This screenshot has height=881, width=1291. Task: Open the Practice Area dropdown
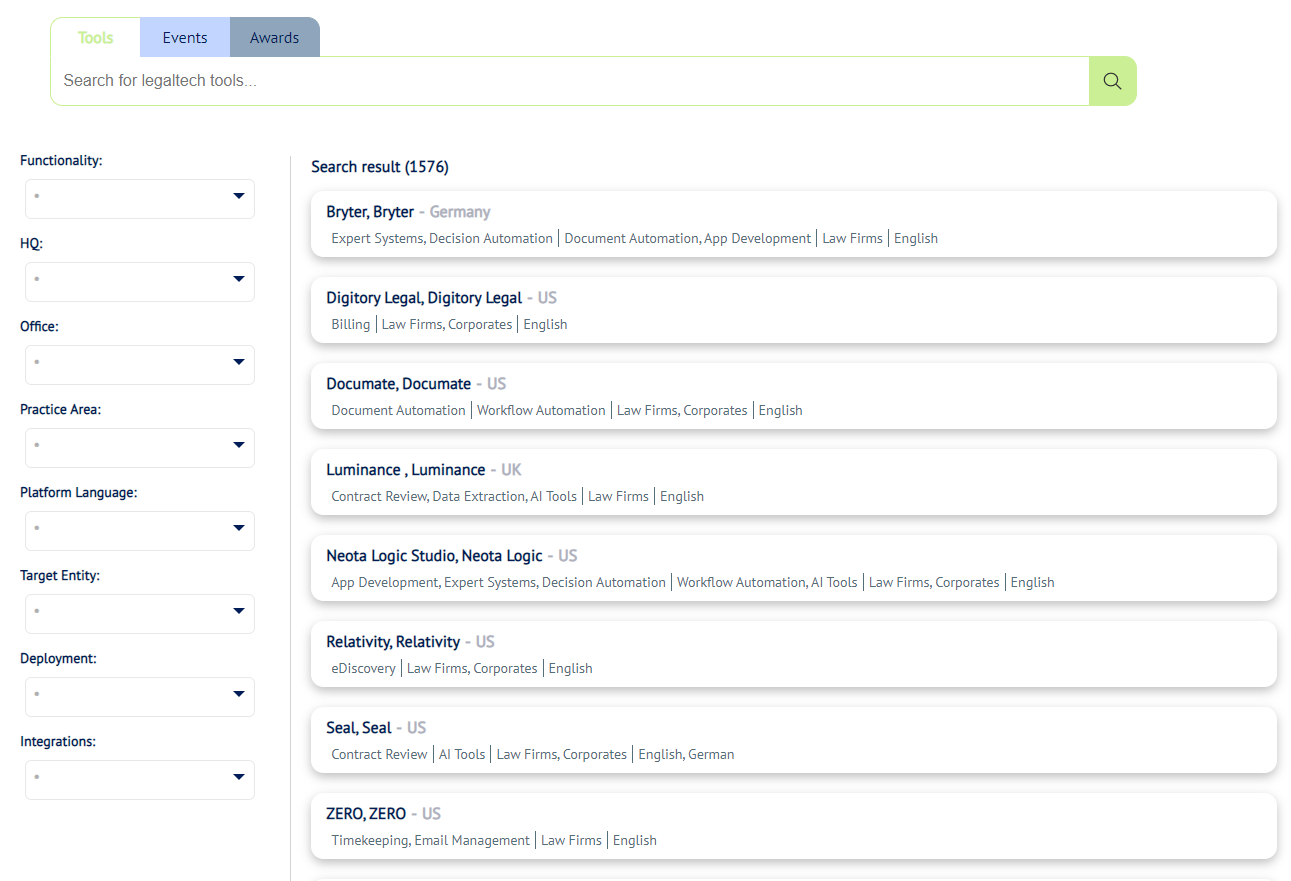140,448
